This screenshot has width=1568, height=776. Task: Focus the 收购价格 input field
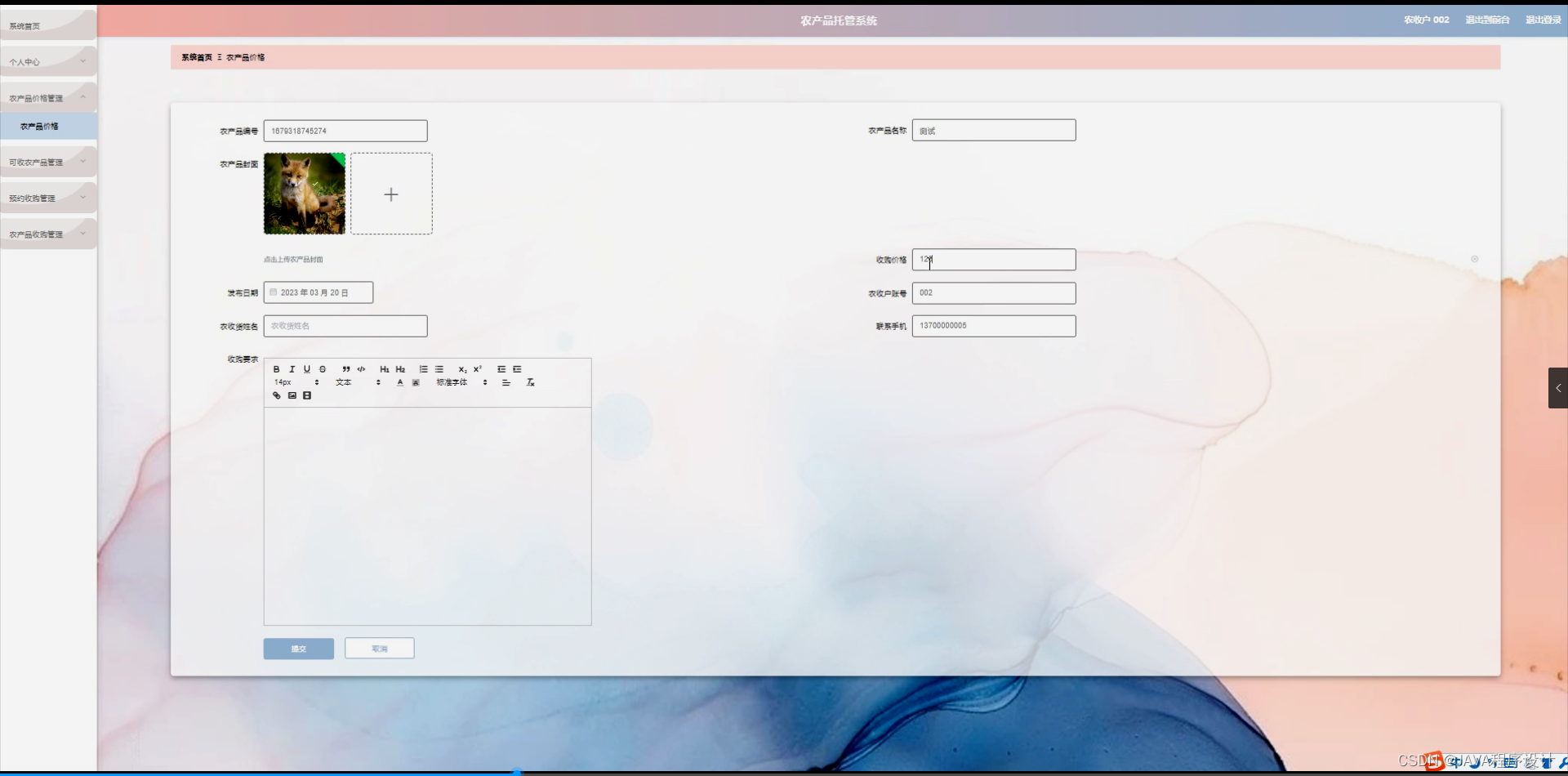click(x=994, y=260)
